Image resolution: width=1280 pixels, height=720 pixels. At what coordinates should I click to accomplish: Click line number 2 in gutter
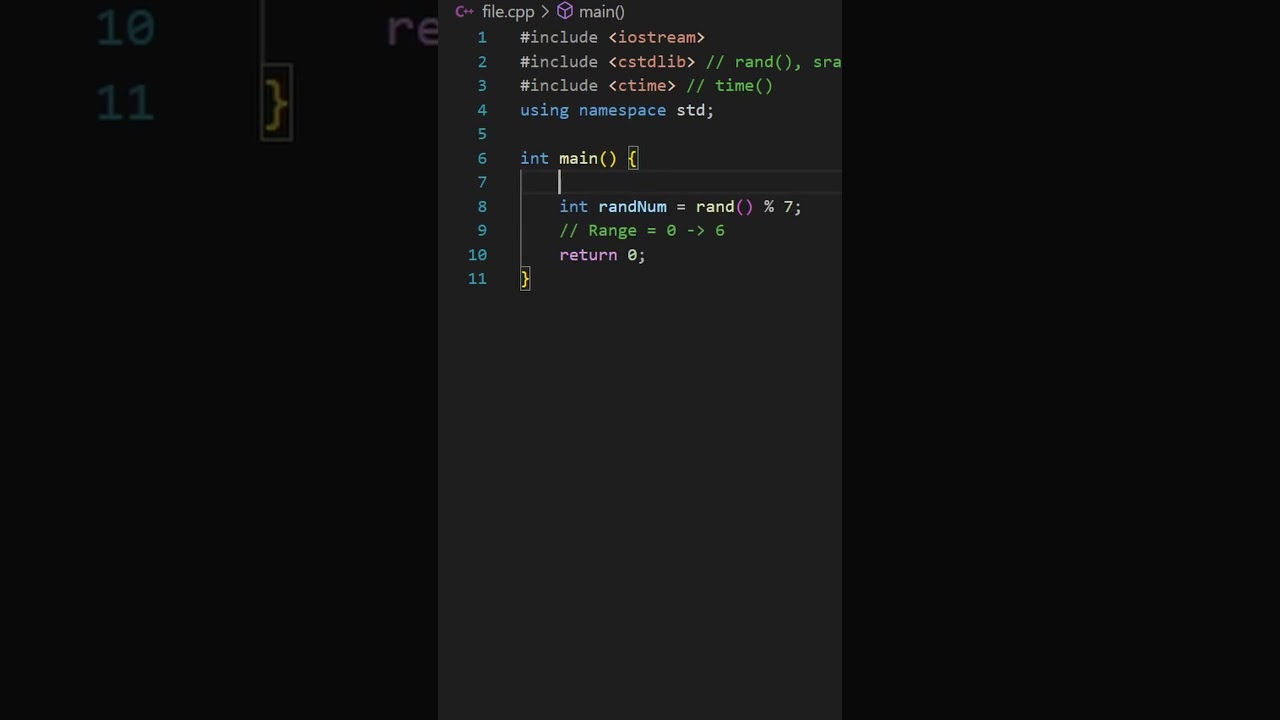pyautogui.click(x=482, y=62)
